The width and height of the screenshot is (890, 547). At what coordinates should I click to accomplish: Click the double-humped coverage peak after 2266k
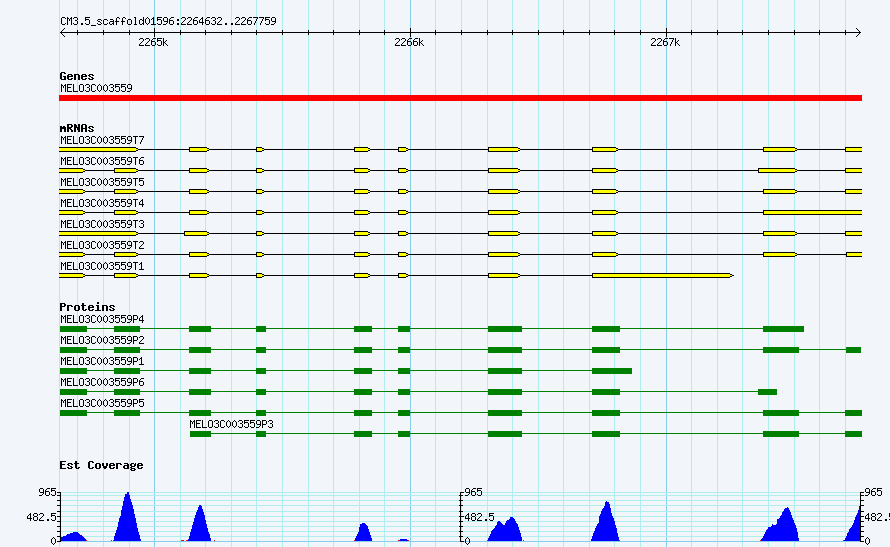click(x=506, y=530)
